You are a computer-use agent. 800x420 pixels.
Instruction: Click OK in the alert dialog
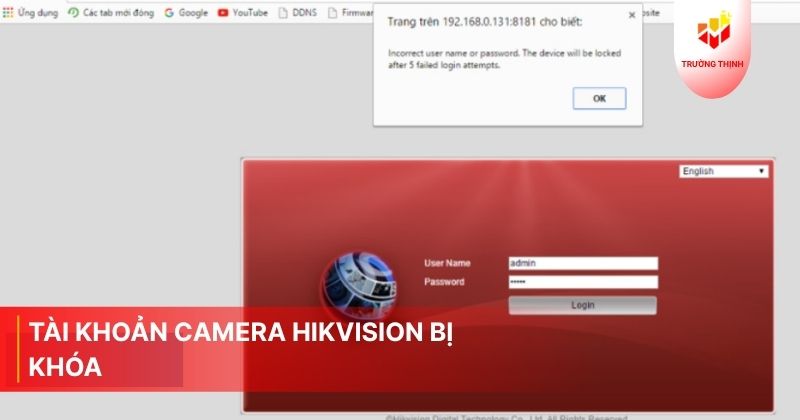click(599, 98)
